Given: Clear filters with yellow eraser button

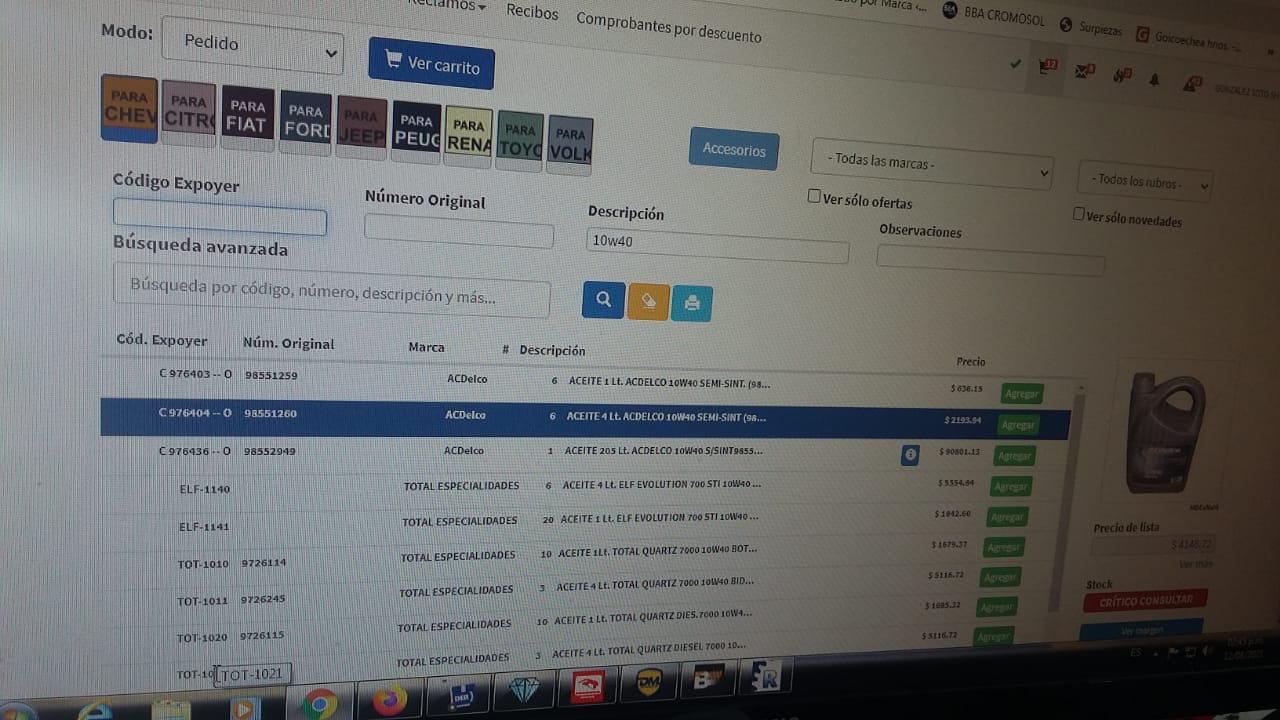Looking at the screenshot, I should pos(648,301).
